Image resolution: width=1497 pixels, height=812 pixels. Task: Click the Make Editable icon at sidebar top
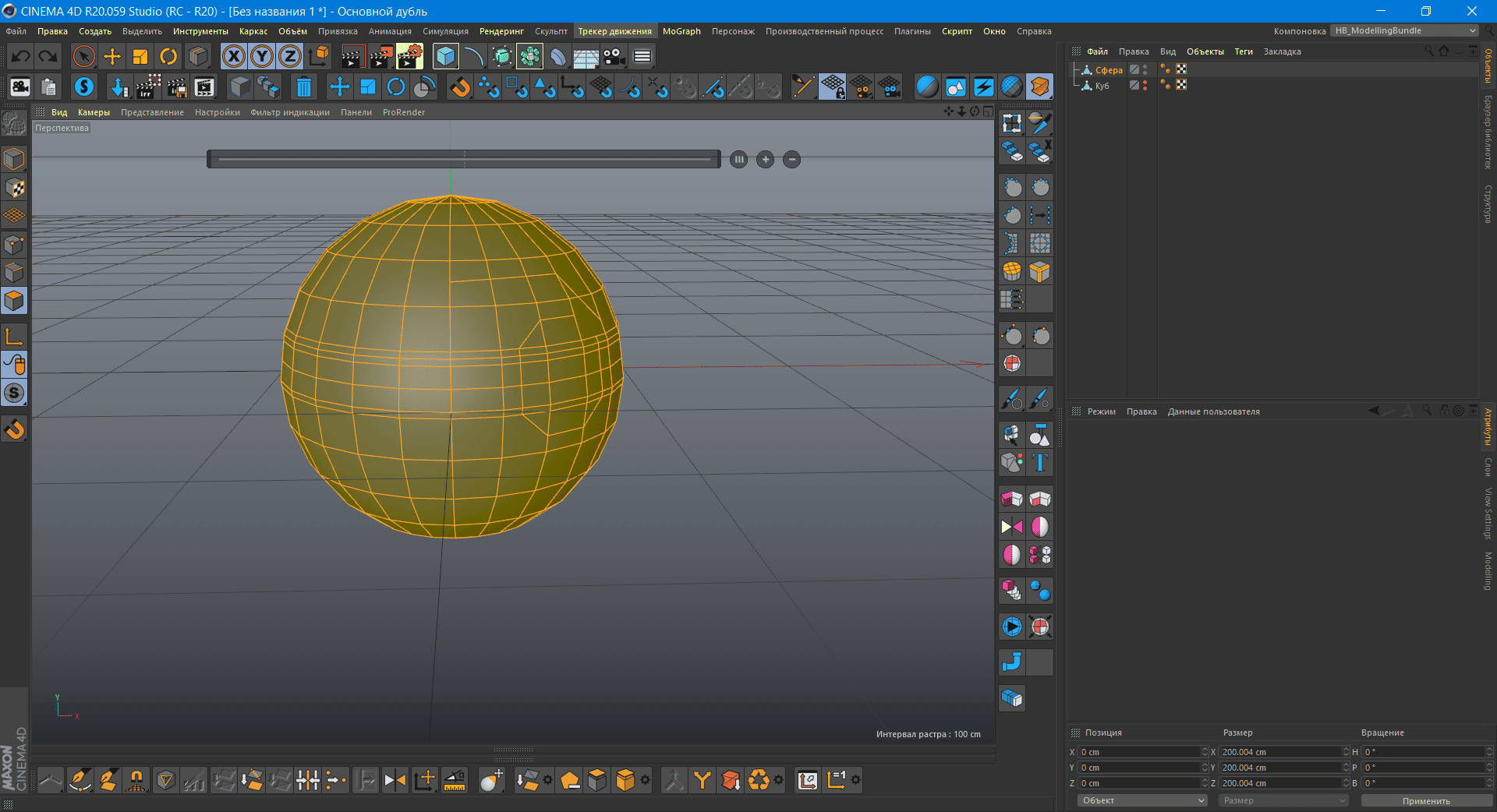(14, 123)
